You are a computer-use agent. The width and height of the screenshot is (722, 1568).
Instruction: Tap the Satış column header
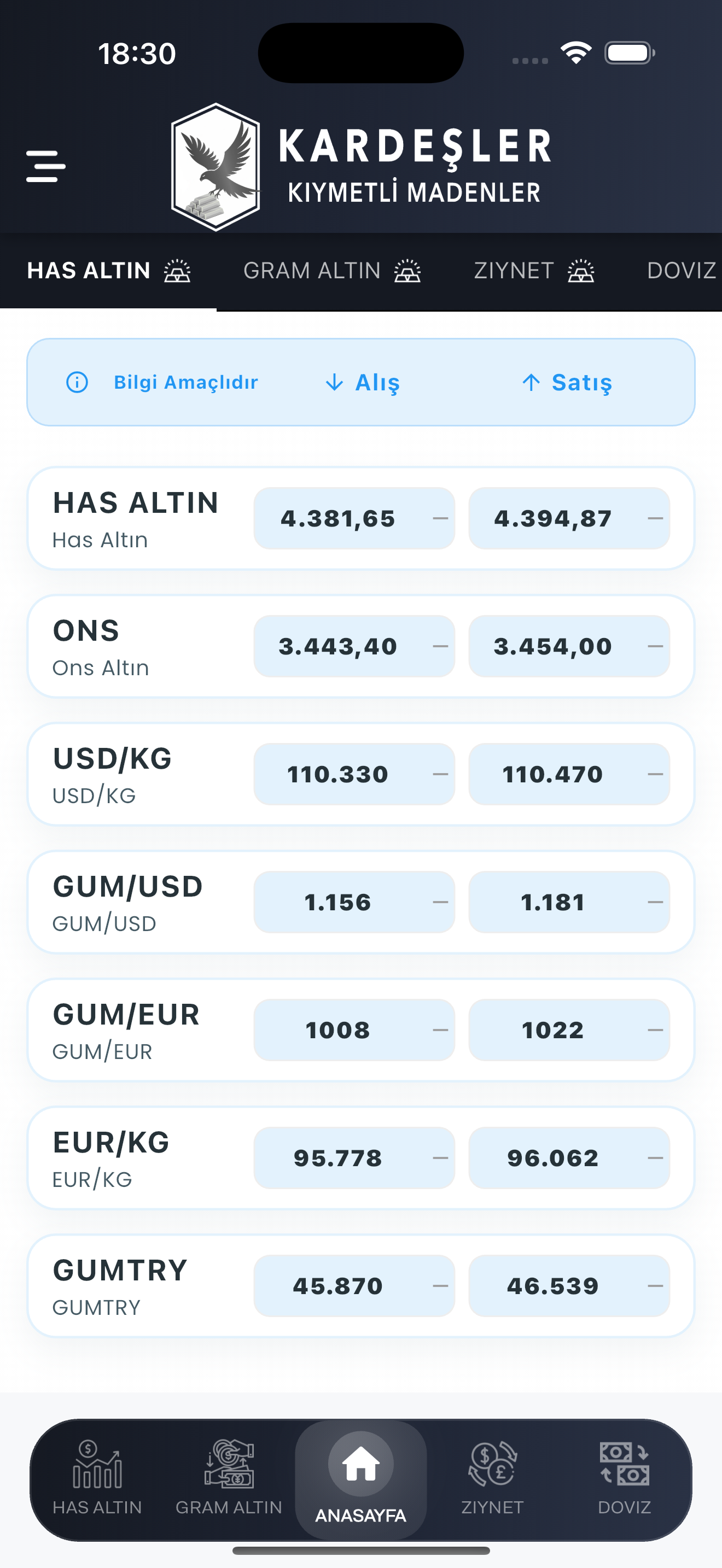(x=567, y=382)
